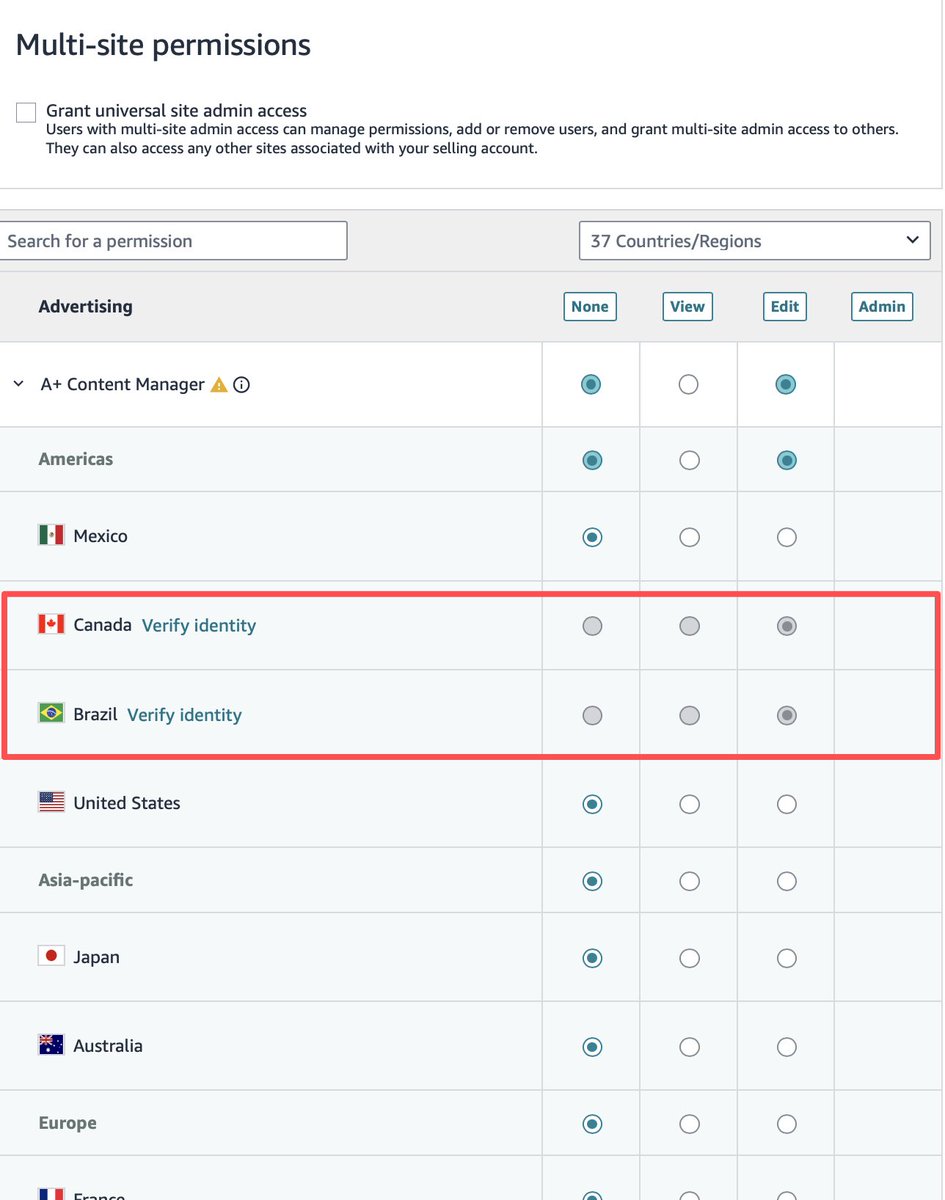Select View permission for Australia
Image resolution: width=945 pixels, height=1200 pixels.
pos(689,1046)
